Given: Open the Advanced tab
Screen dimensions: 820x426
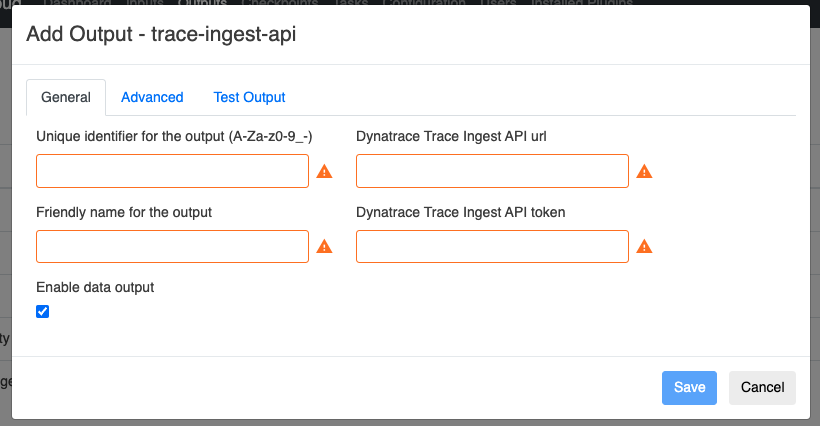Looking at the screenshot, I should [x=152, y=97].
